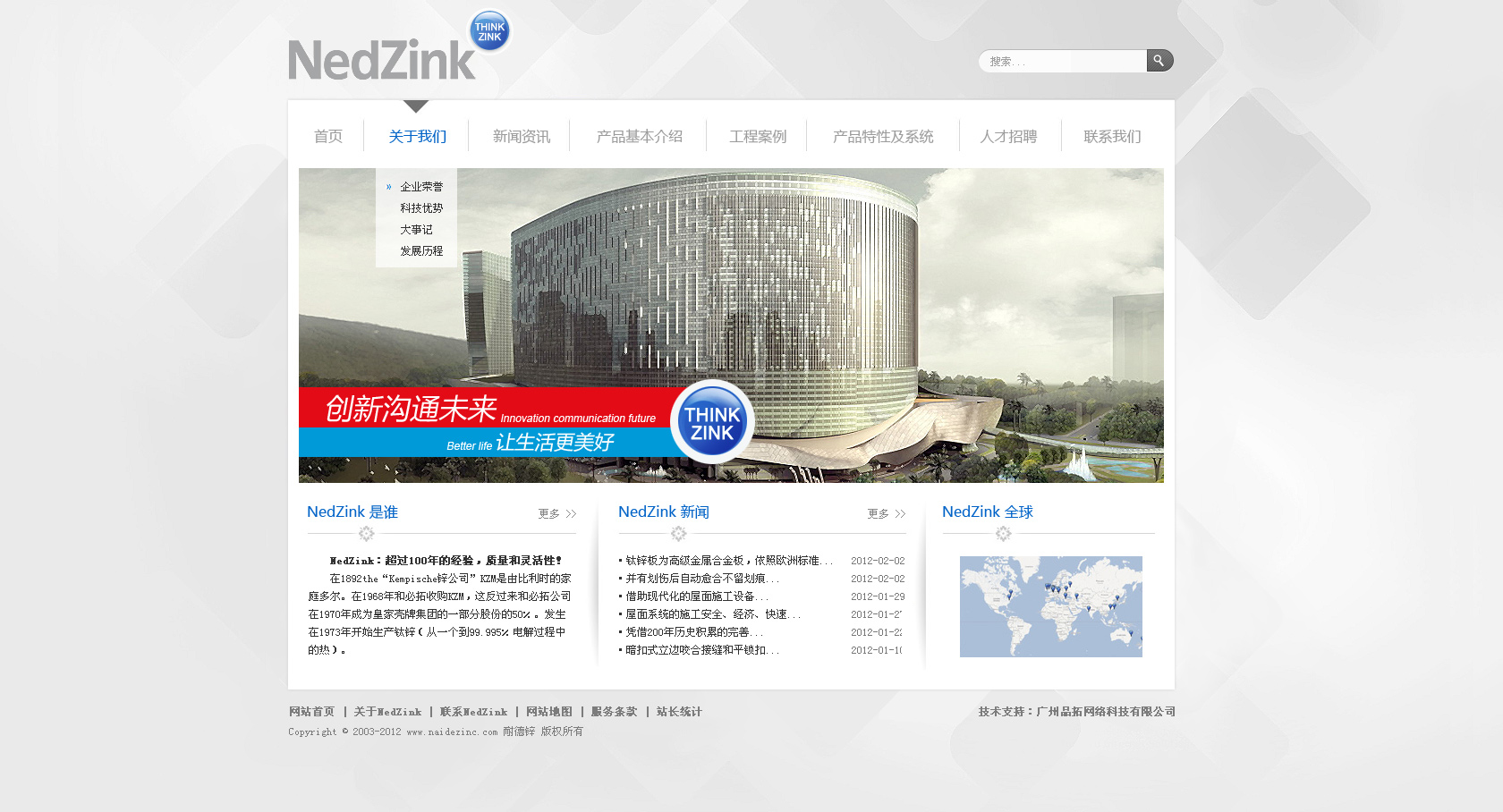This screenshot has width=1503, height=812.
Task: Select the 工程案例 navigation item
Action: click(x=758, y=136)
